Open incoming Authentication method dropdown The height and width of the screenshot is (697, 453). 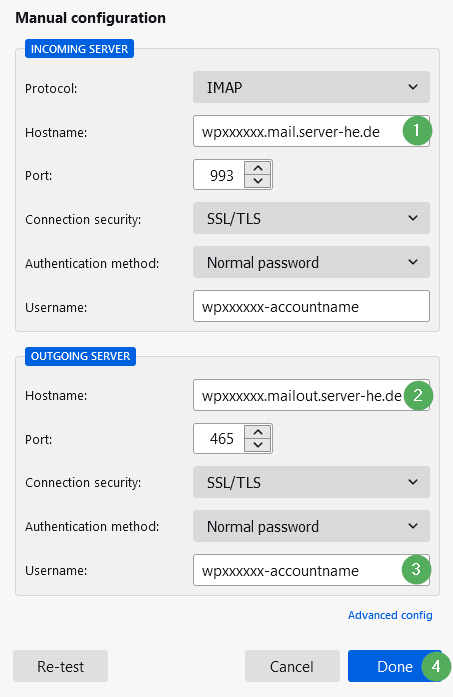coord(311,262)
